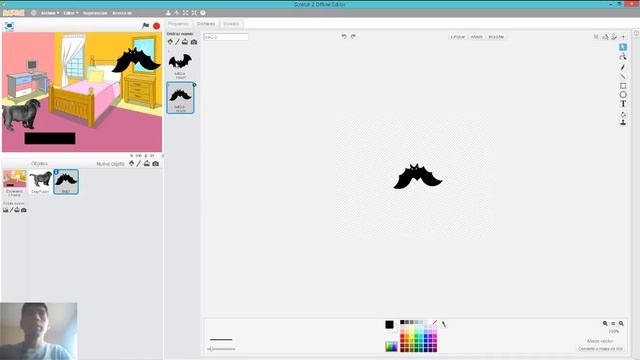Open the Editar menu

tap(71, 13)
